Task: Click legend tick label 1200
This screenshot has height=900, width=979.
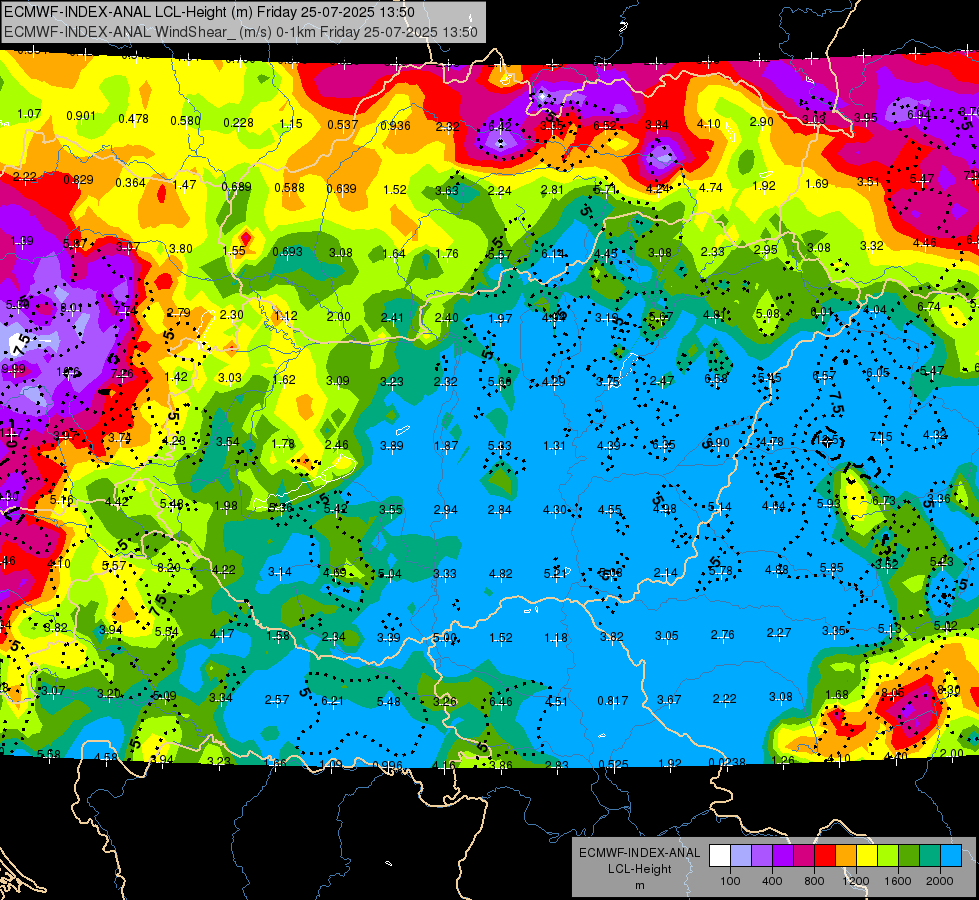Action: (x=856, y=881)
